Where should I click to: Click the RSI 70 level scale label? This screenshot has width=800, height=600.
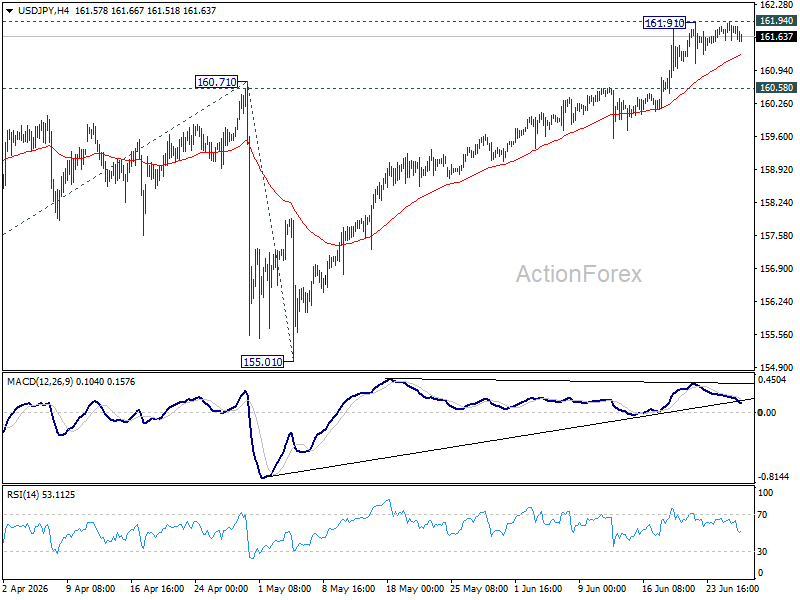762,515
